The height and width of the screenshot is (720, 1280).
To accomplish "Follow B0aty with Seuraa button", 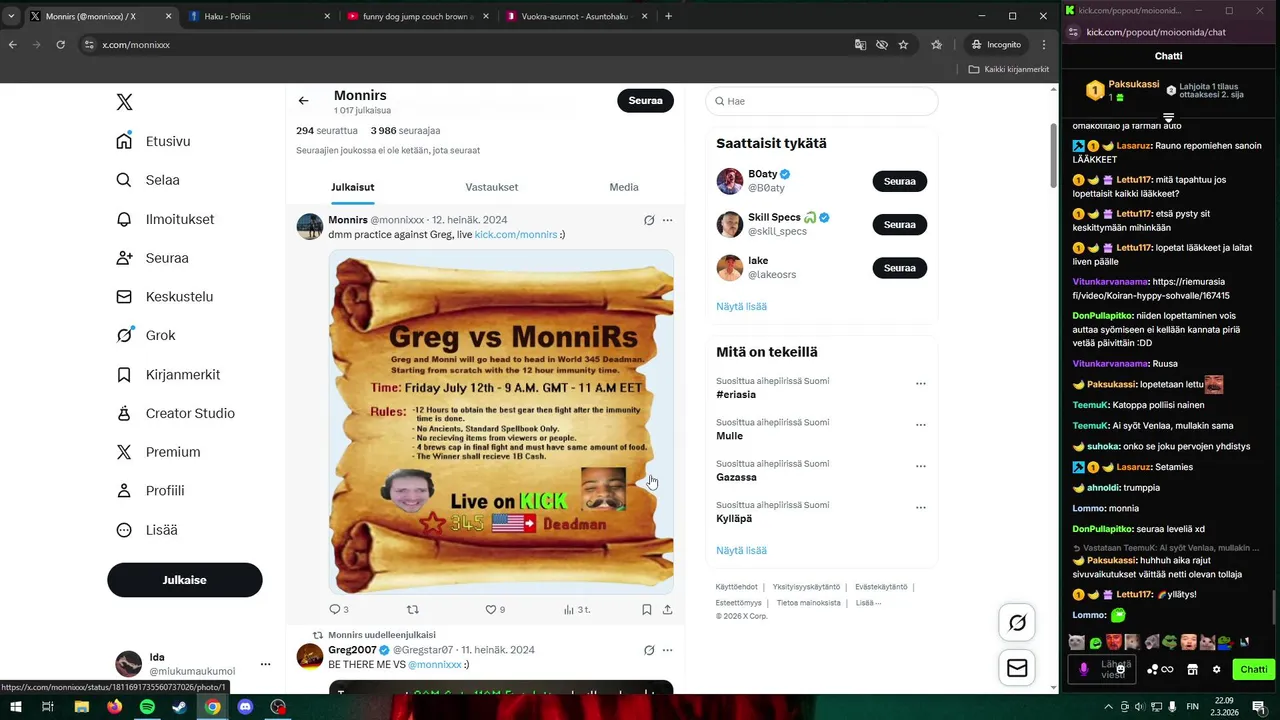I will 900,181.
